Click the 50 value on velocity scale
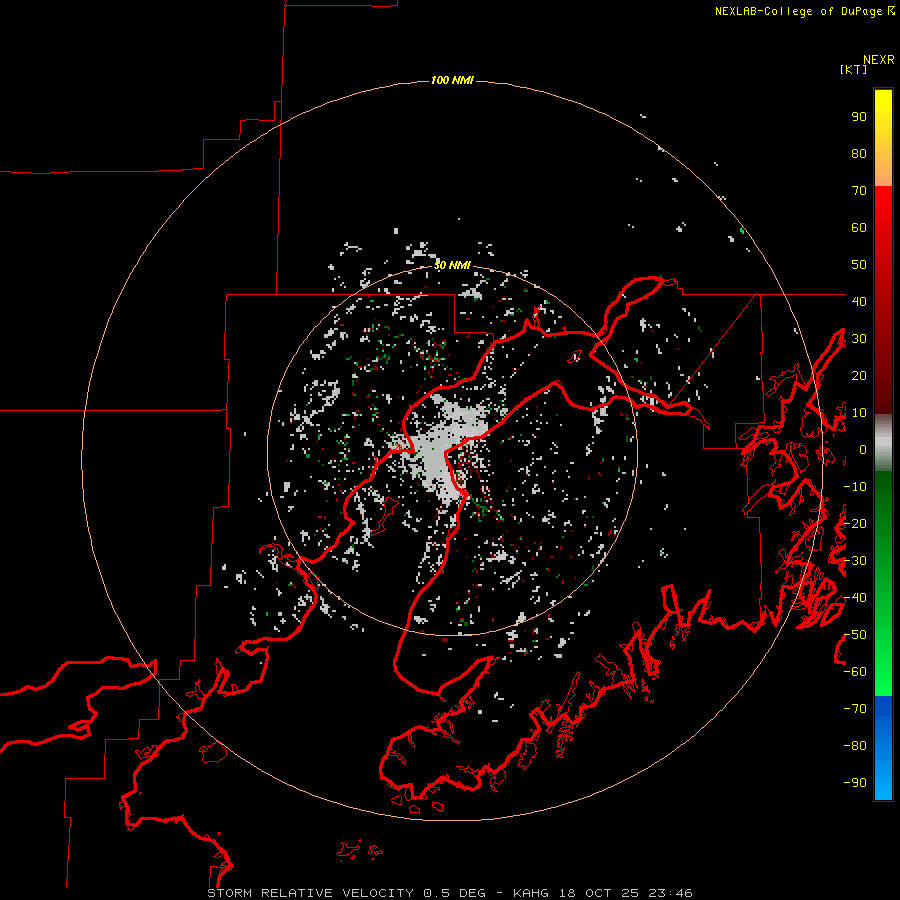900x900 pixels. point(859,265)
